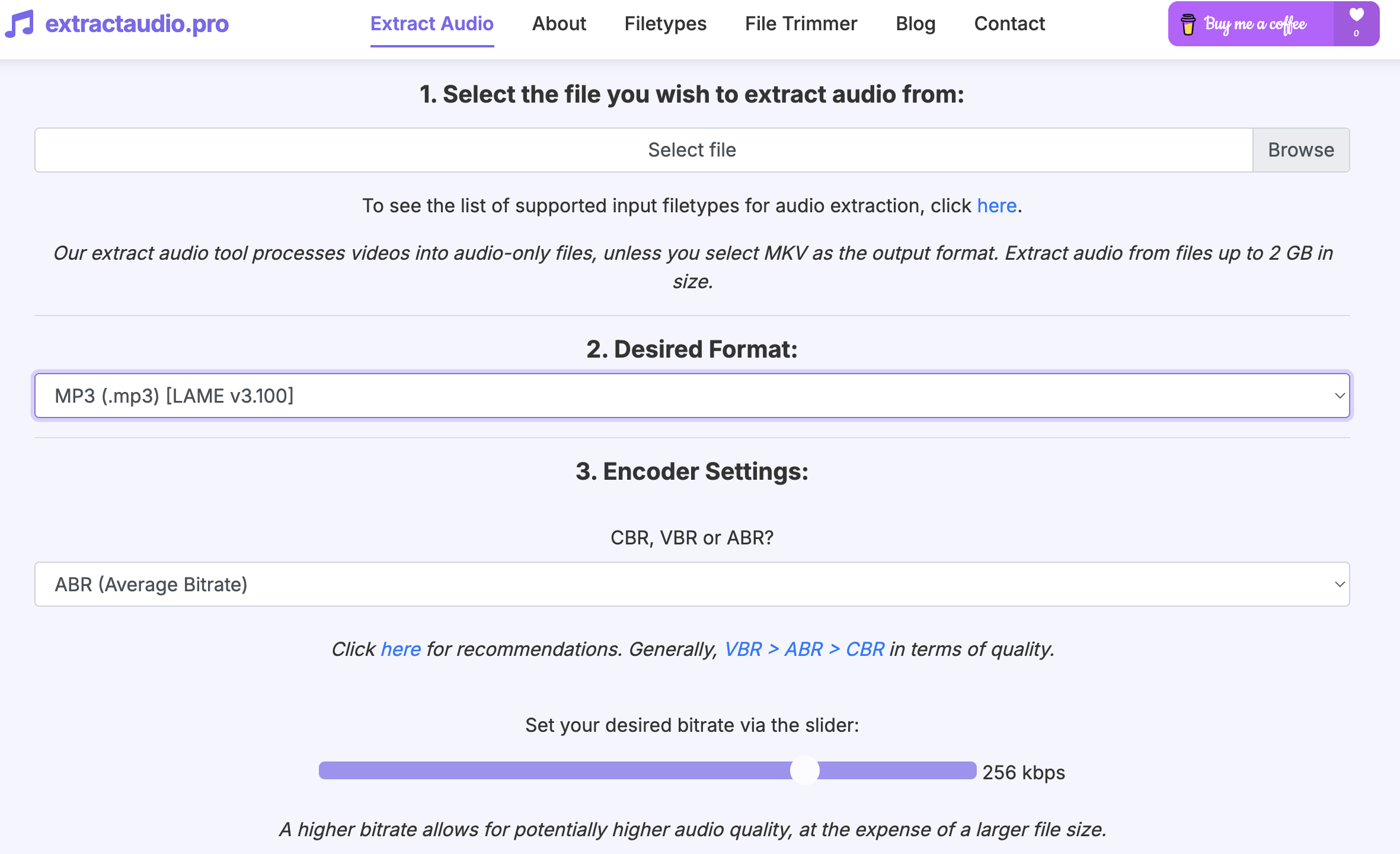Open the supported filetypes 'here' link
Viewport: 1400px width, 854px height.
997,206
